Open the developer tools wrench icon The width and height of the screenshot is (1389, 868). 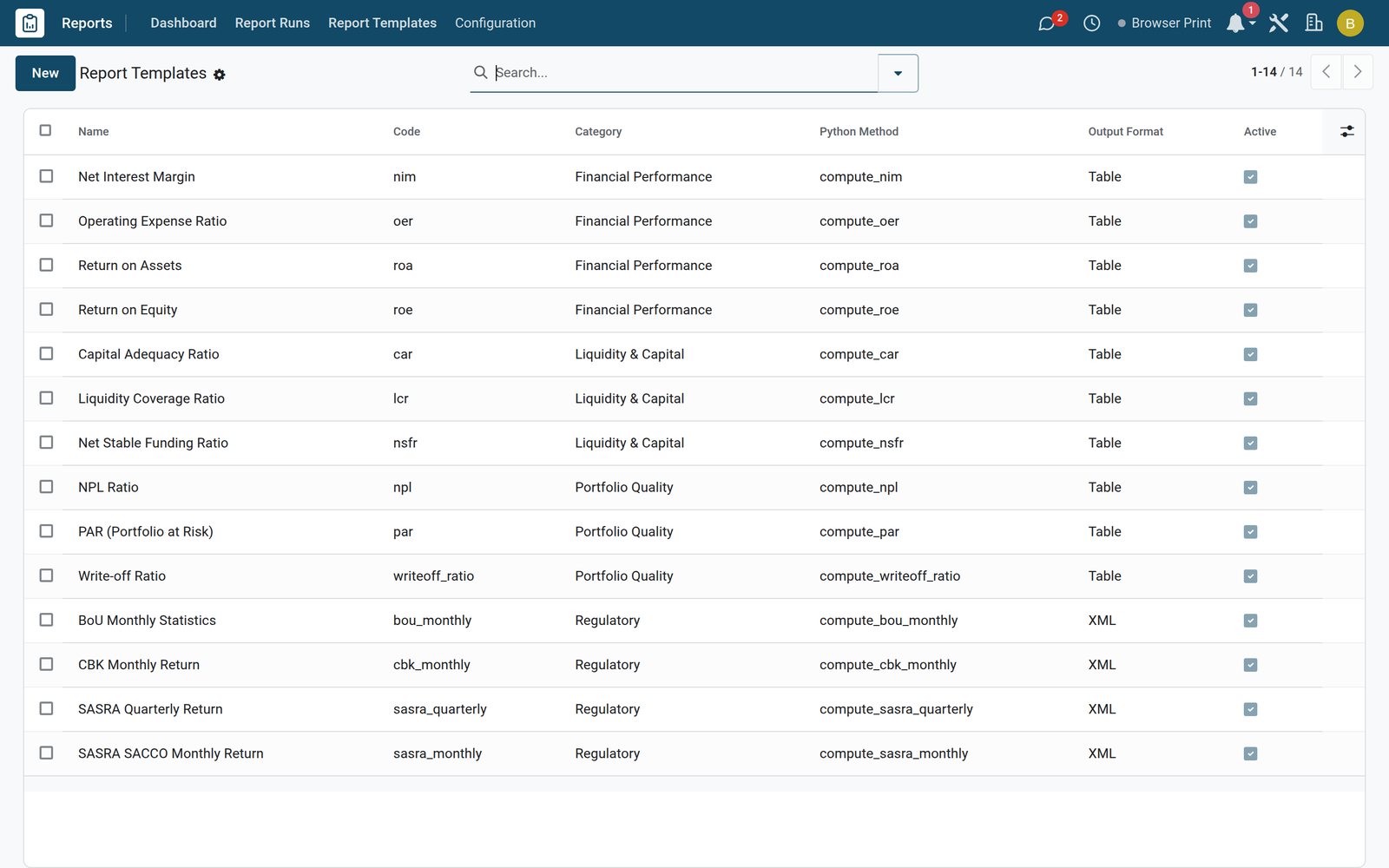1278,23
